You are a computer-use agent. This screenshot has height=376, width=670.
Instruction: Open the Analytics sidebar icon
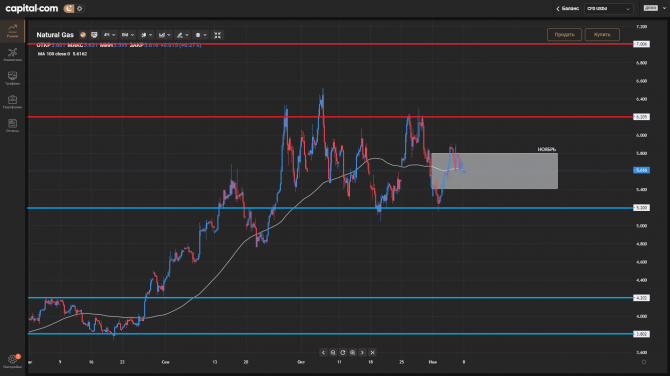point(12,55)
